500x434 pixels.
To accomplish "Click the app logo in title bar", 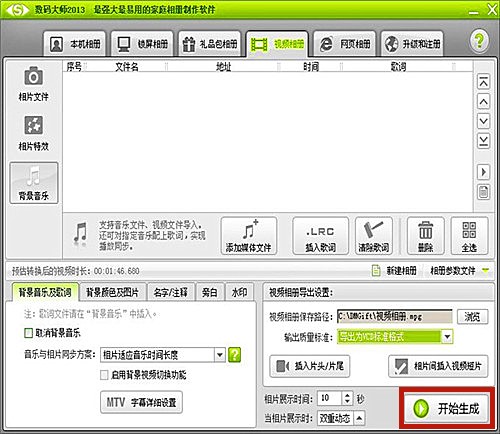I will point(17,9).
